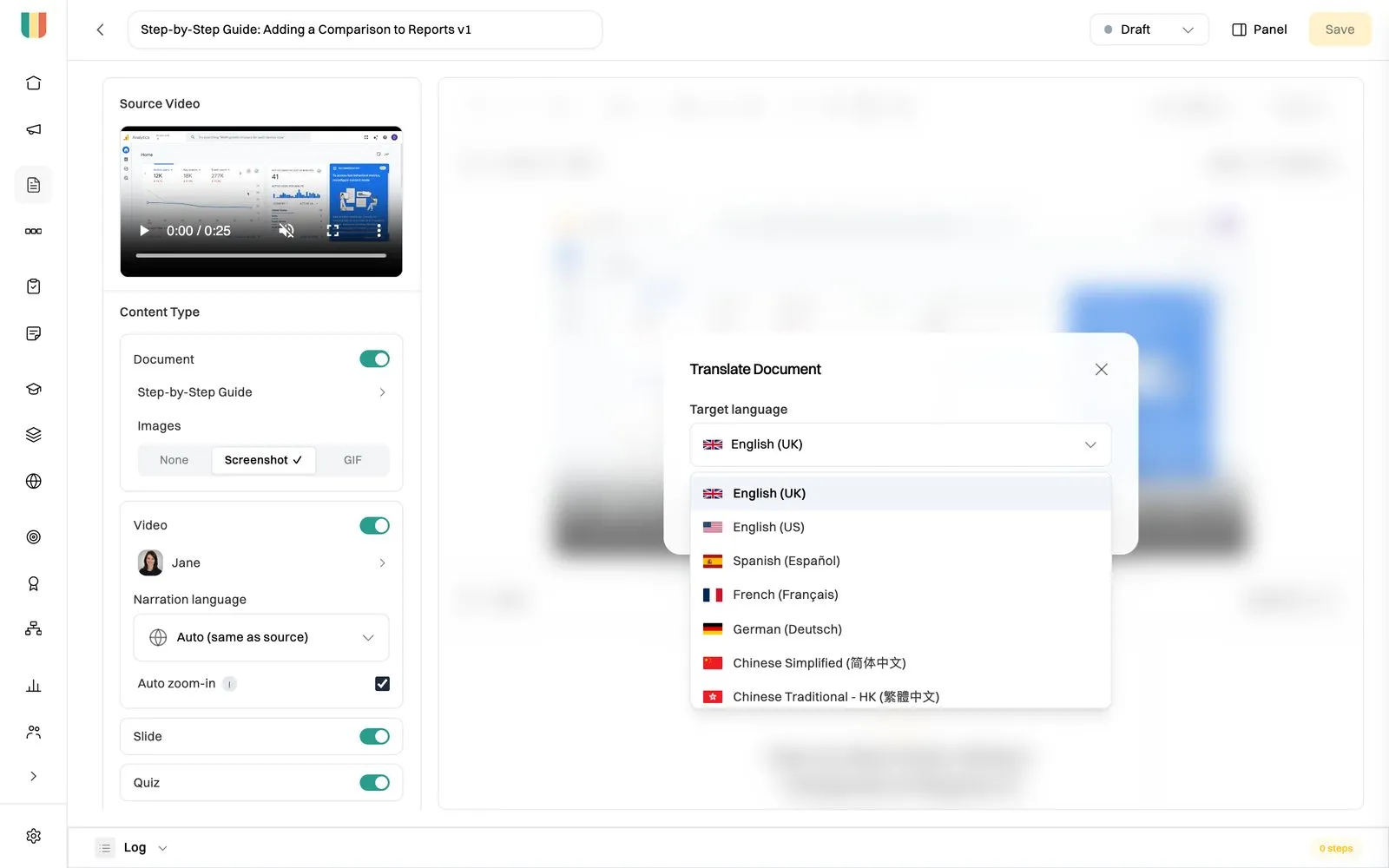The height and width of the screenshot is (868, 1389).
Task: Unmute the source video
Action: [286, 231]
